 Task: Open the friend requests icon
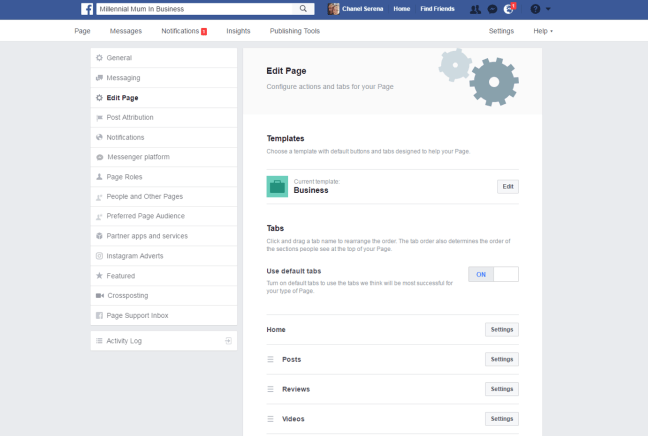[475, 9]
